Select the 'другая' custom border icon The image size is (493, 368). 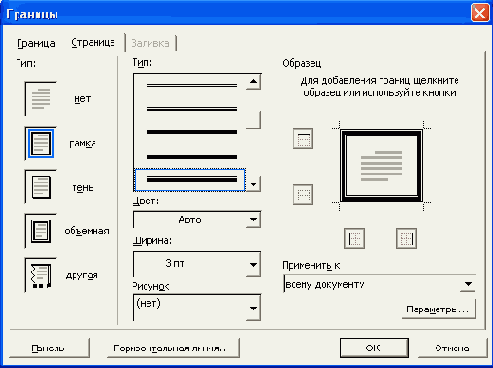41,275
